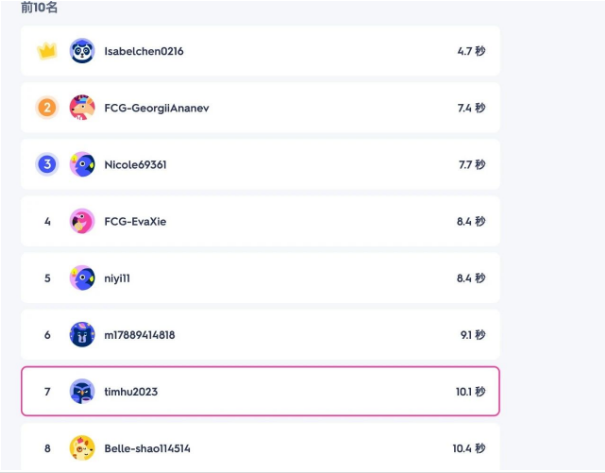Click timhu2023's owl avatar
The width and height of the screenshot is (605, 473).
pos(82,391)
